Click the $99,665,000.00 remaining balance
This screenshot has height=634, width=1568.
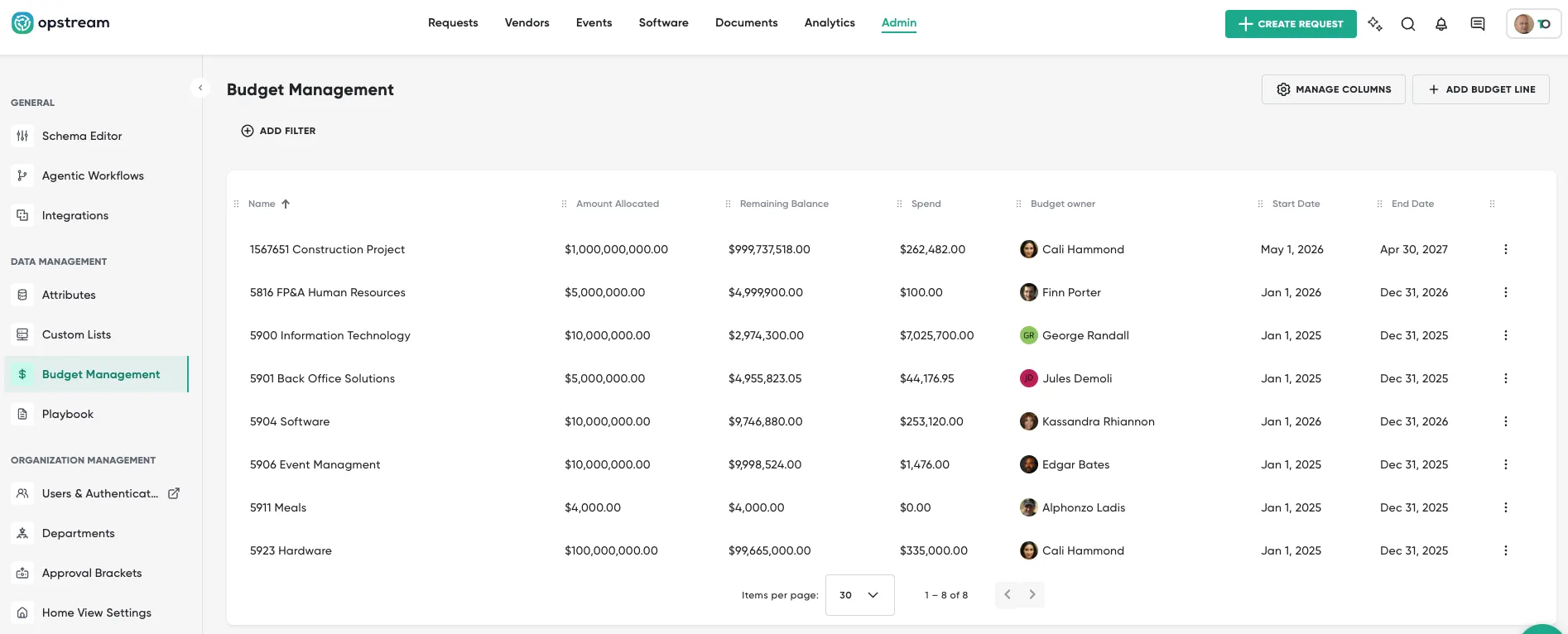click(x=770, y=550)
